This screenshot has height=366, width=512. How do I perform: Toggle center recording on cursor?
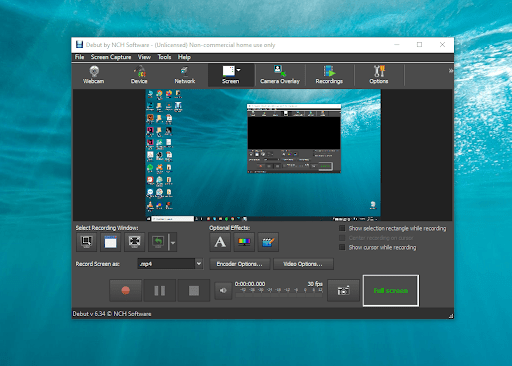342,238
